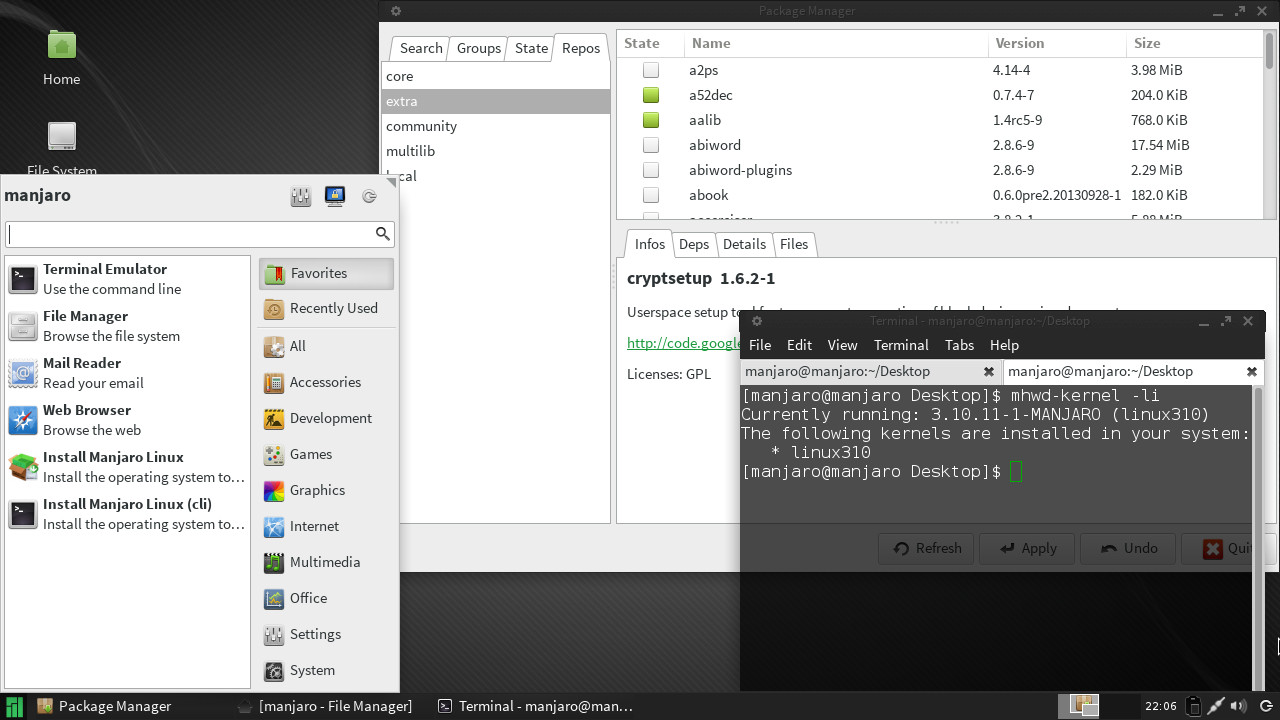Sort packages by the Version column

point(1056,44)
